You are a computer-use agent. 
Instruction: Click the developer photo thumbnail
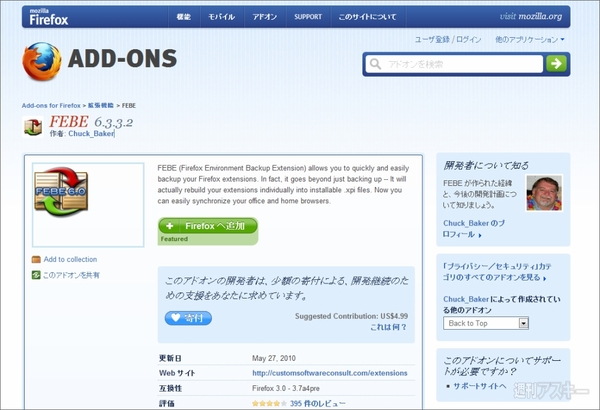pos(544,193)
